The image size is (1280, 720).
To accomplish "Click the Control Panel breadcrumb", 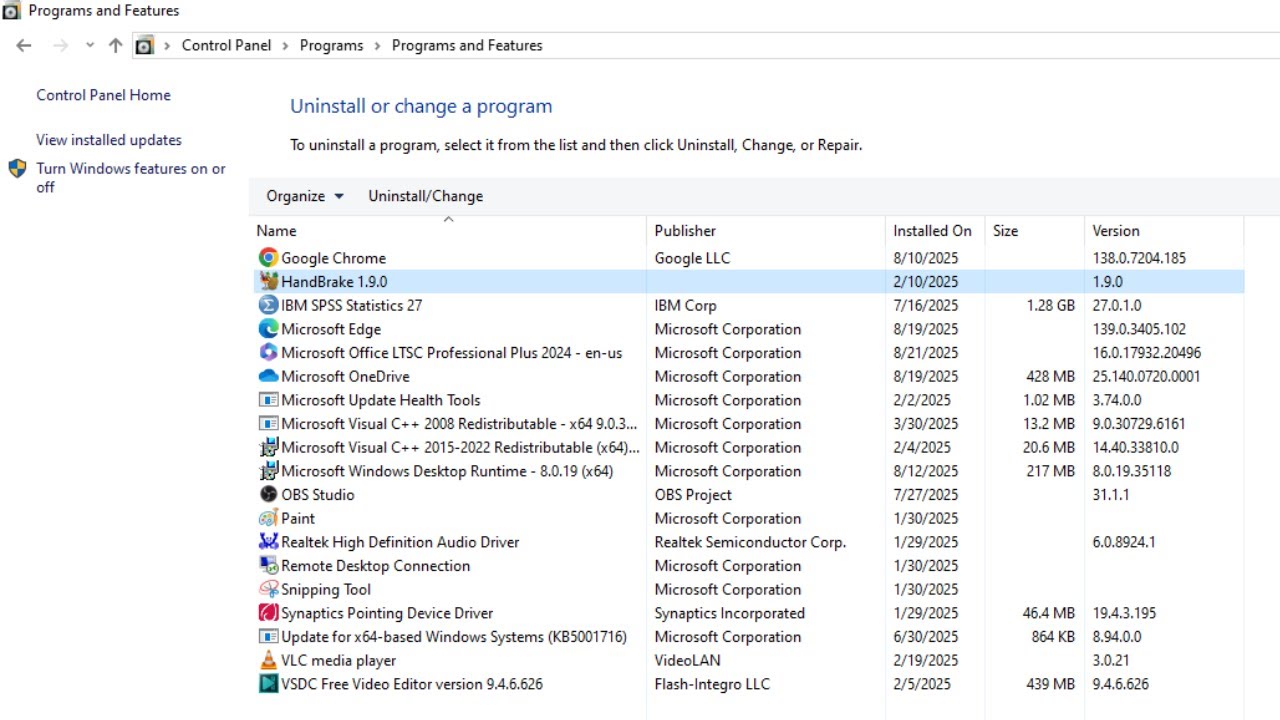I will [226, 45].
